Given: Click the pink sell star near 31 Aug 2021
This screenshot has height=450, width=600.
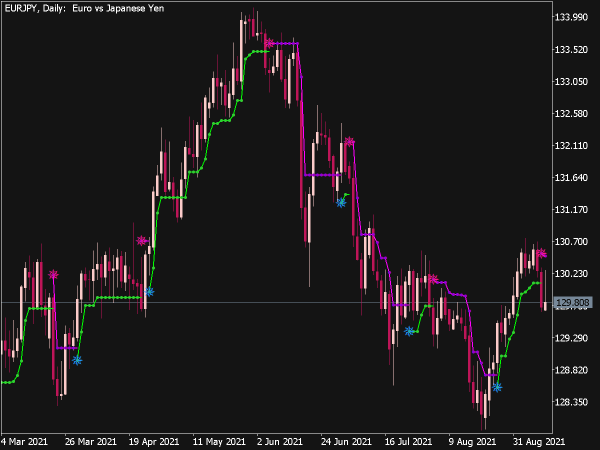Looking at the screenshot, I should point(541,253).
